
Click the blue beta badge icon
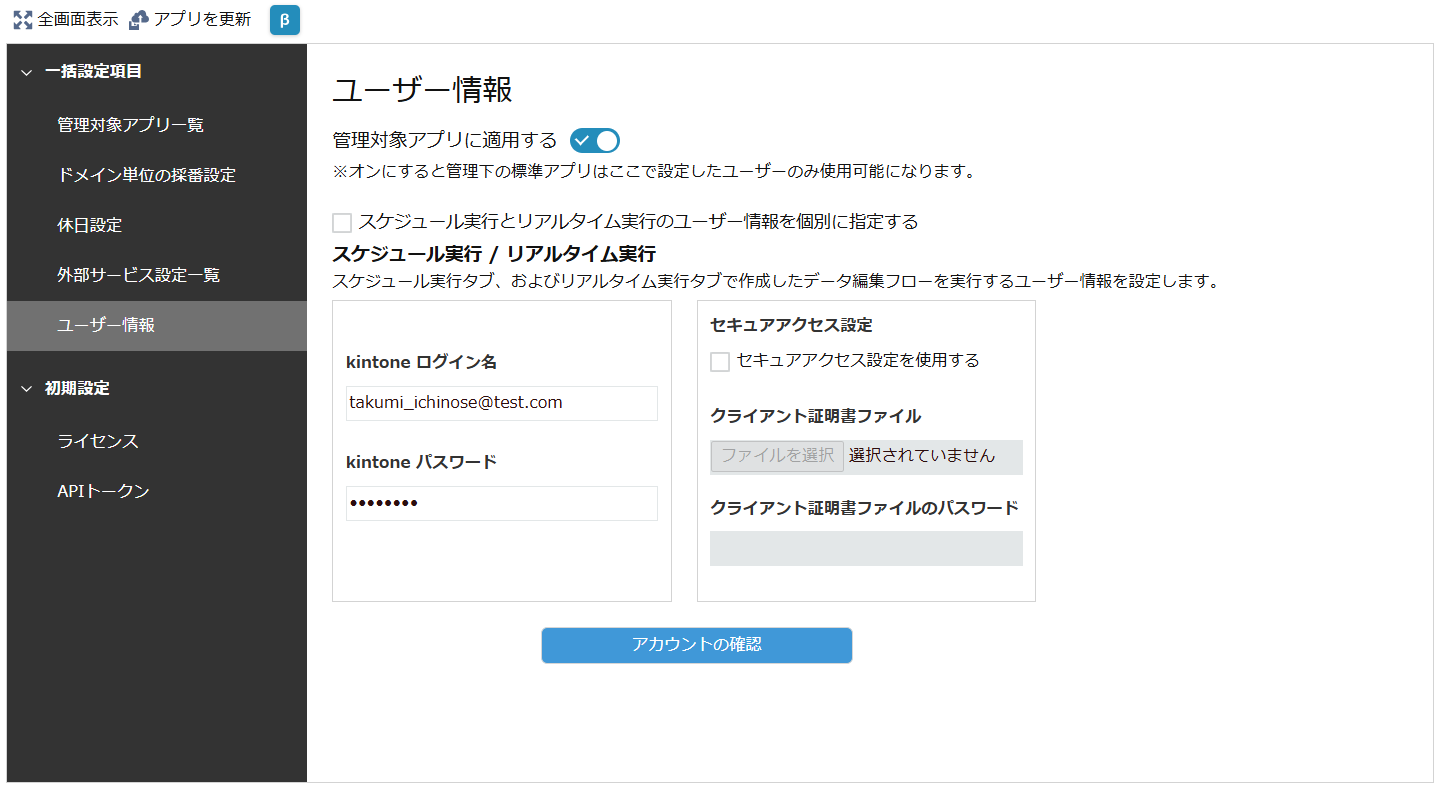(284, 20)
